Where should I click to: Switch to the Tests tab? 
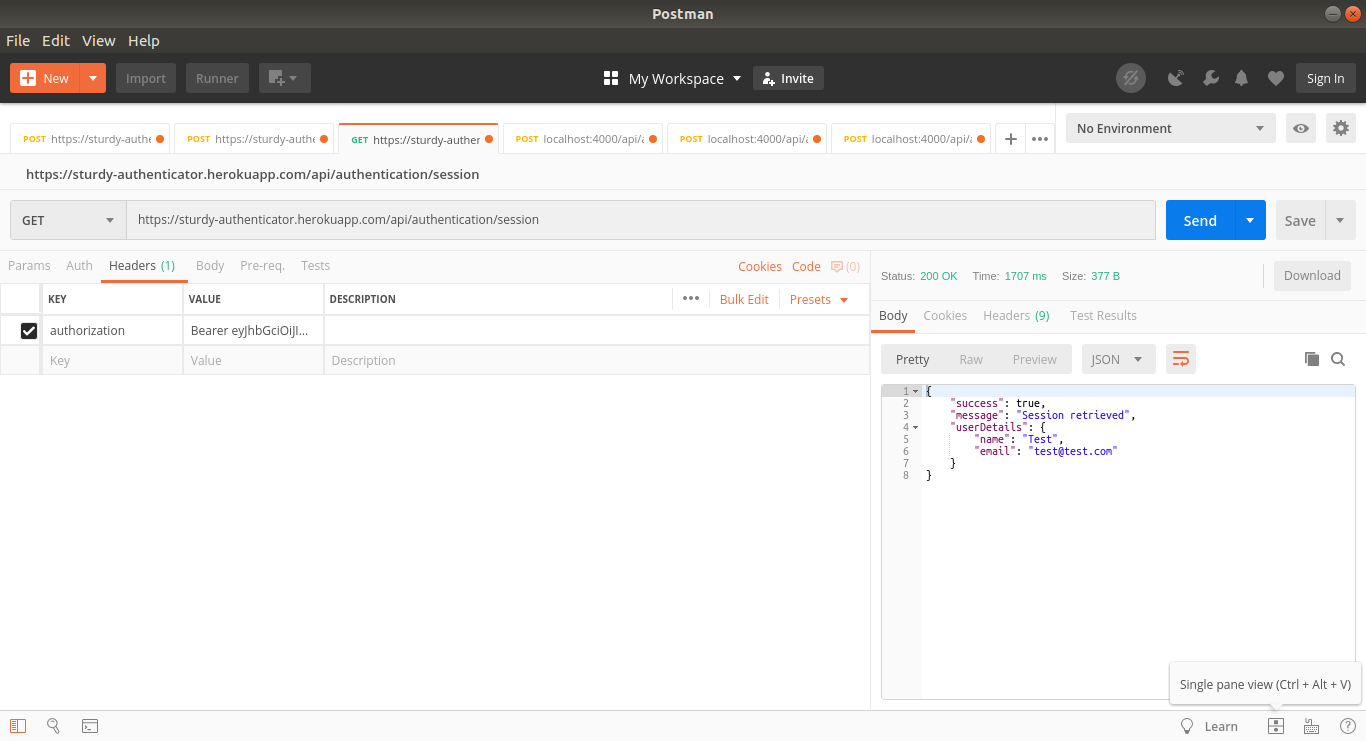coord(315,265)
